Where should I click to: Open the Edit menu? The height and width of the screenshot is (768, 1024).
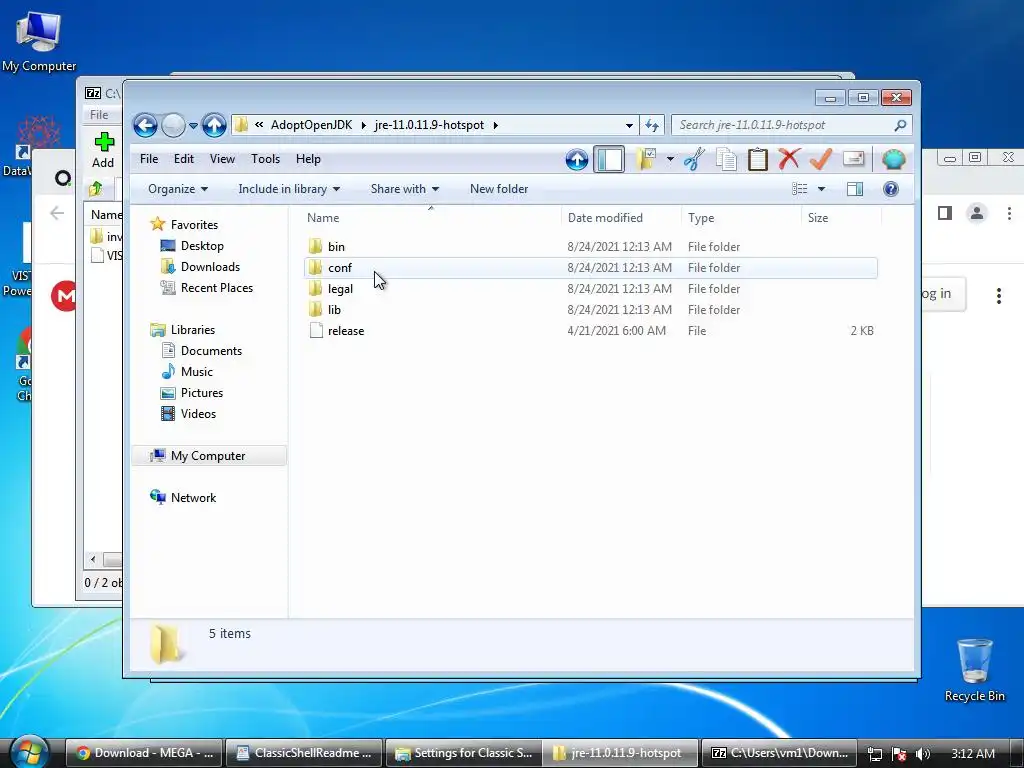click(184, 159)
